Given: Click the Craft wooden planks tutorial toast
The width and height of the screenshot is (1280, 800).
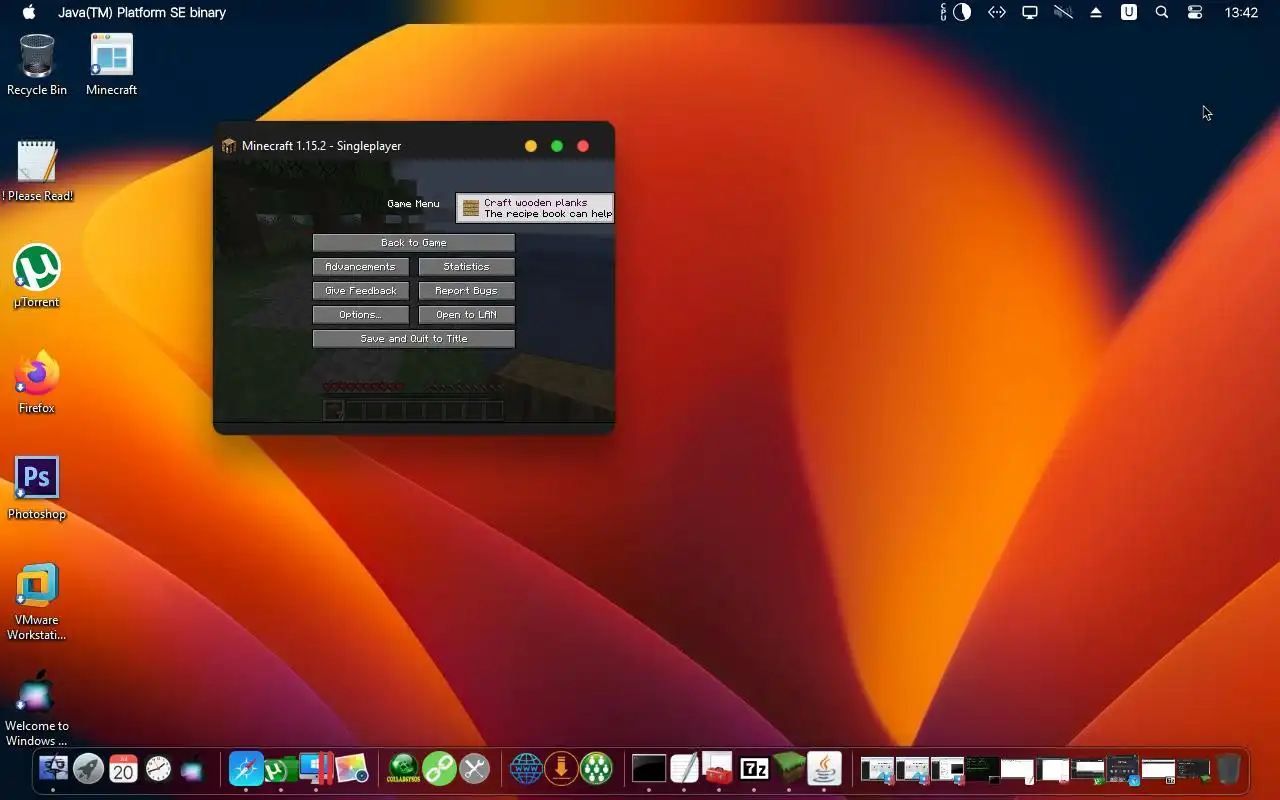Looking at the screenshot, I should pos(535,208).
